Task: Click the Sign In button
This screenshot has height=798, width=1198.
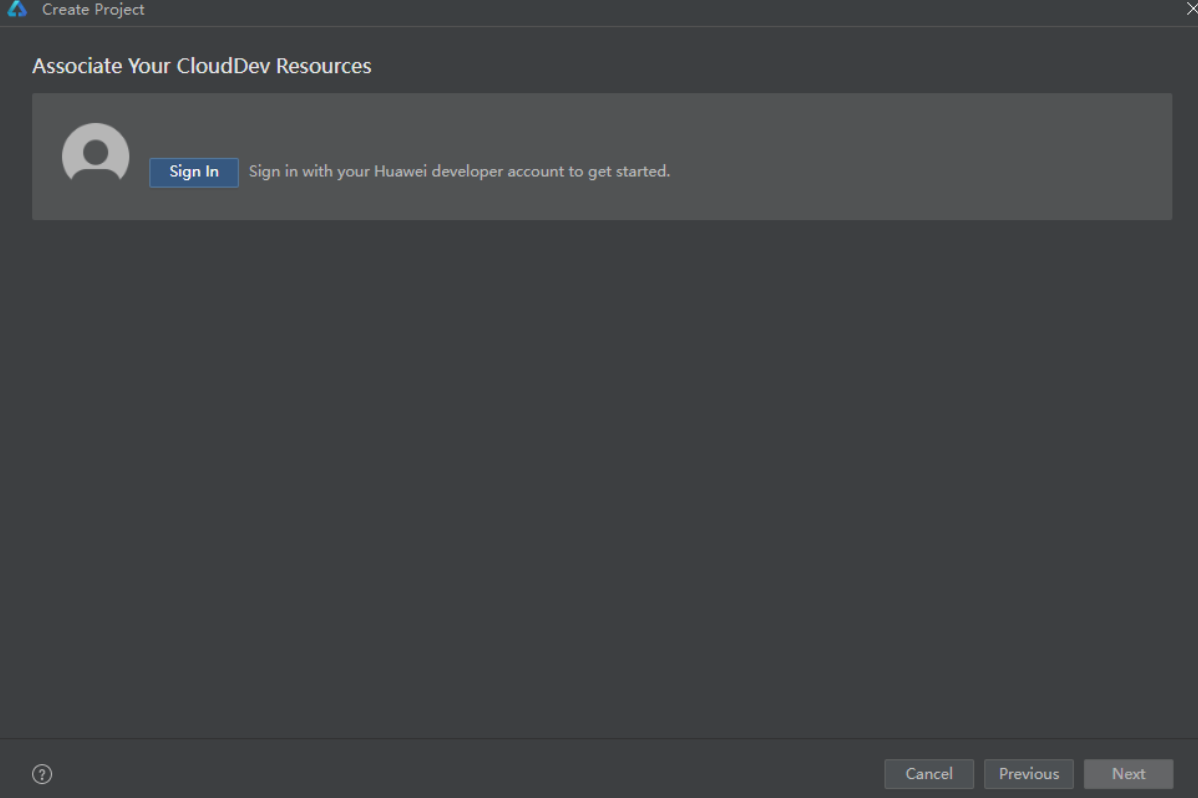Action: coord(193,172)
